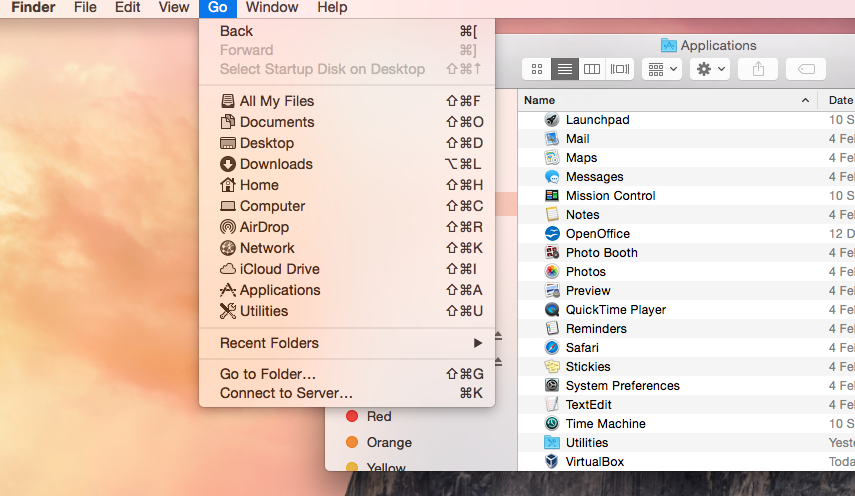
Task: Select the QuickTime Player app icon
Action: [x=552, y=310]
